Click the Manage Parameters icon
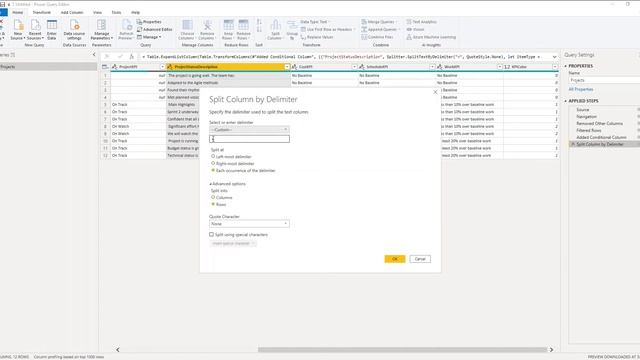Viewport: 640px width, 360px height. coord(102,26)
